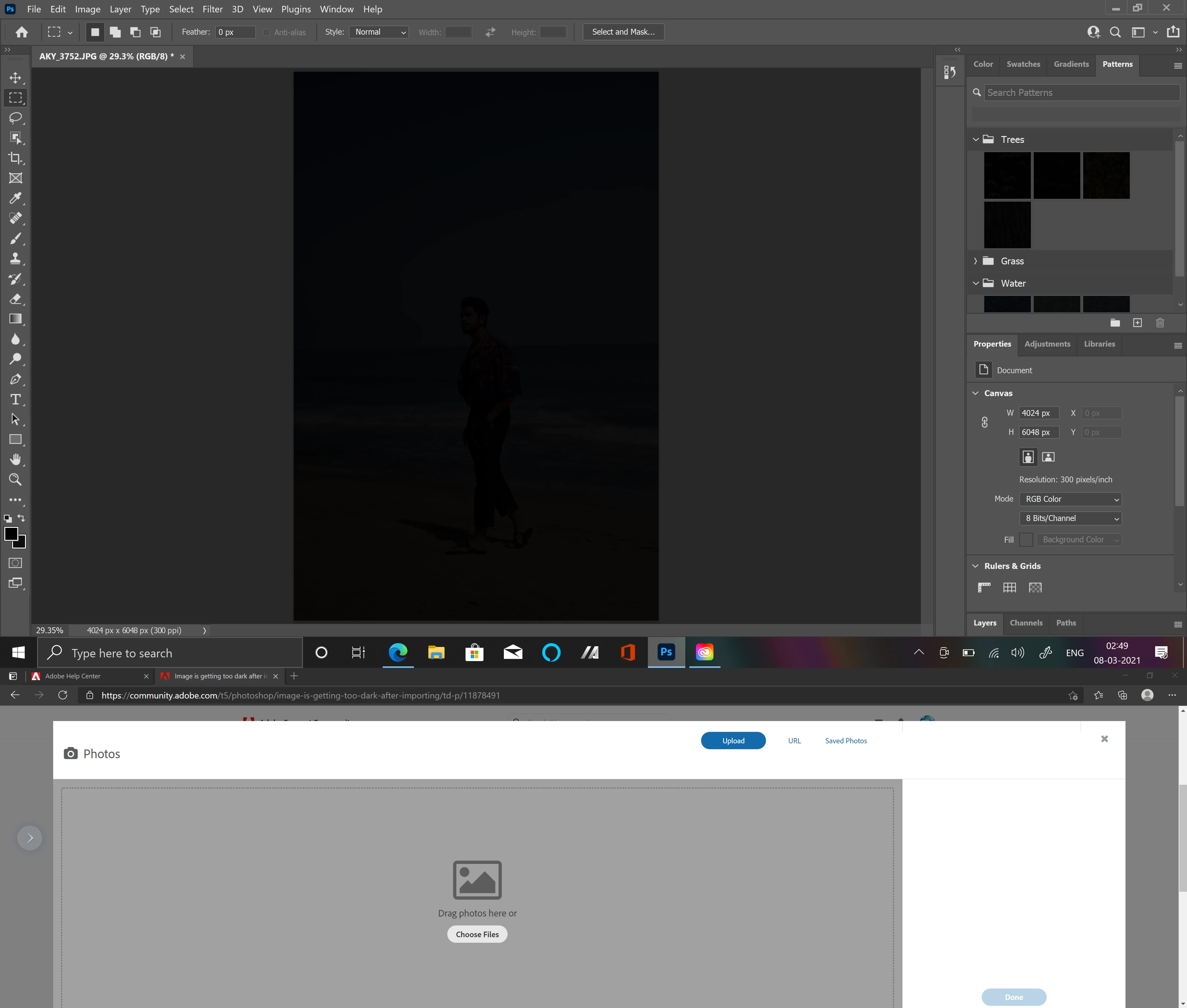
Task: Select the Hand tool
Action: [x=15, y=459]
